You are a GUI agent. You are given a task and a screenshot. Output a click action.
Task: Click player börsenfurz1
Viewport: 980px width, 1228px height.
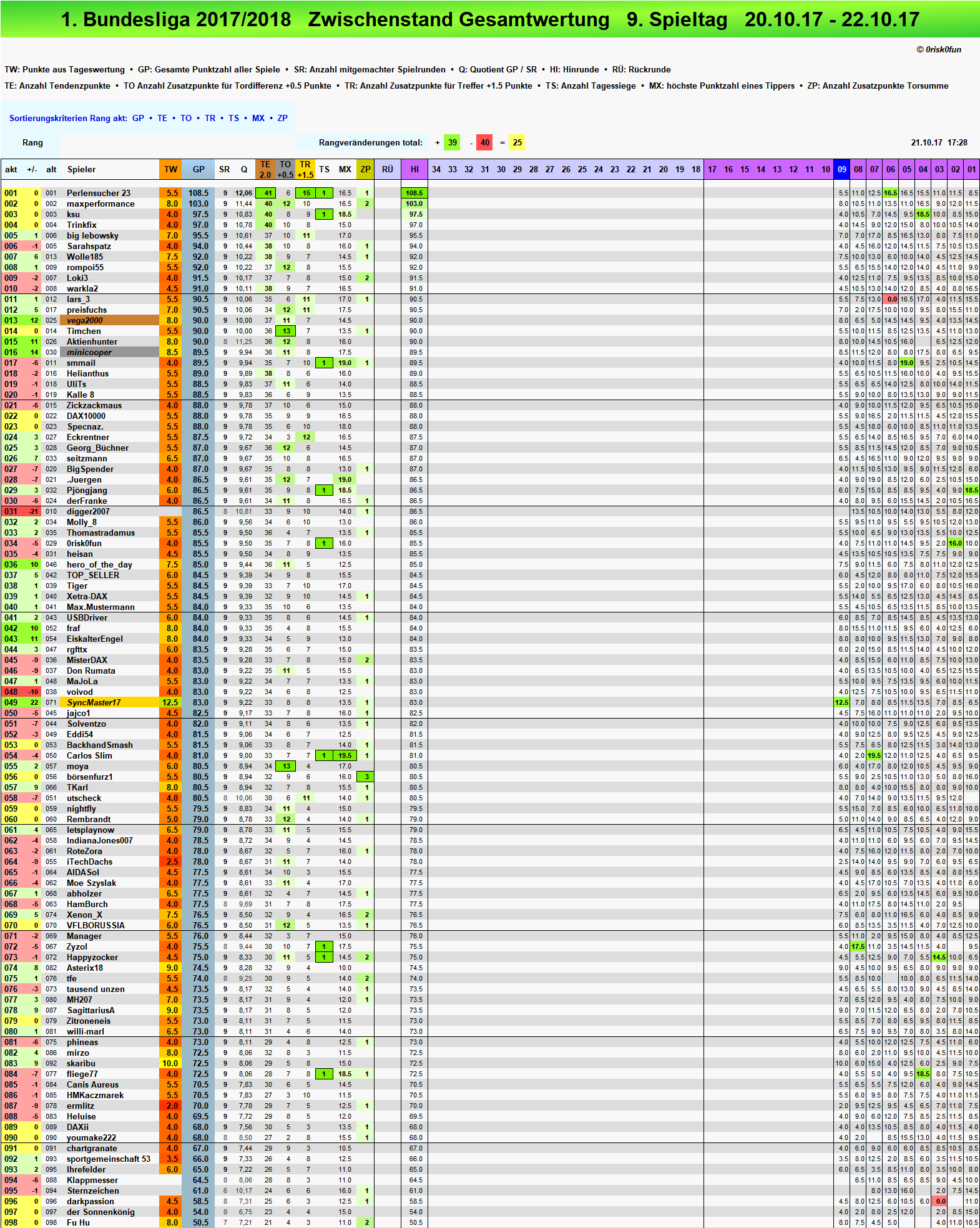pos(90,777)
